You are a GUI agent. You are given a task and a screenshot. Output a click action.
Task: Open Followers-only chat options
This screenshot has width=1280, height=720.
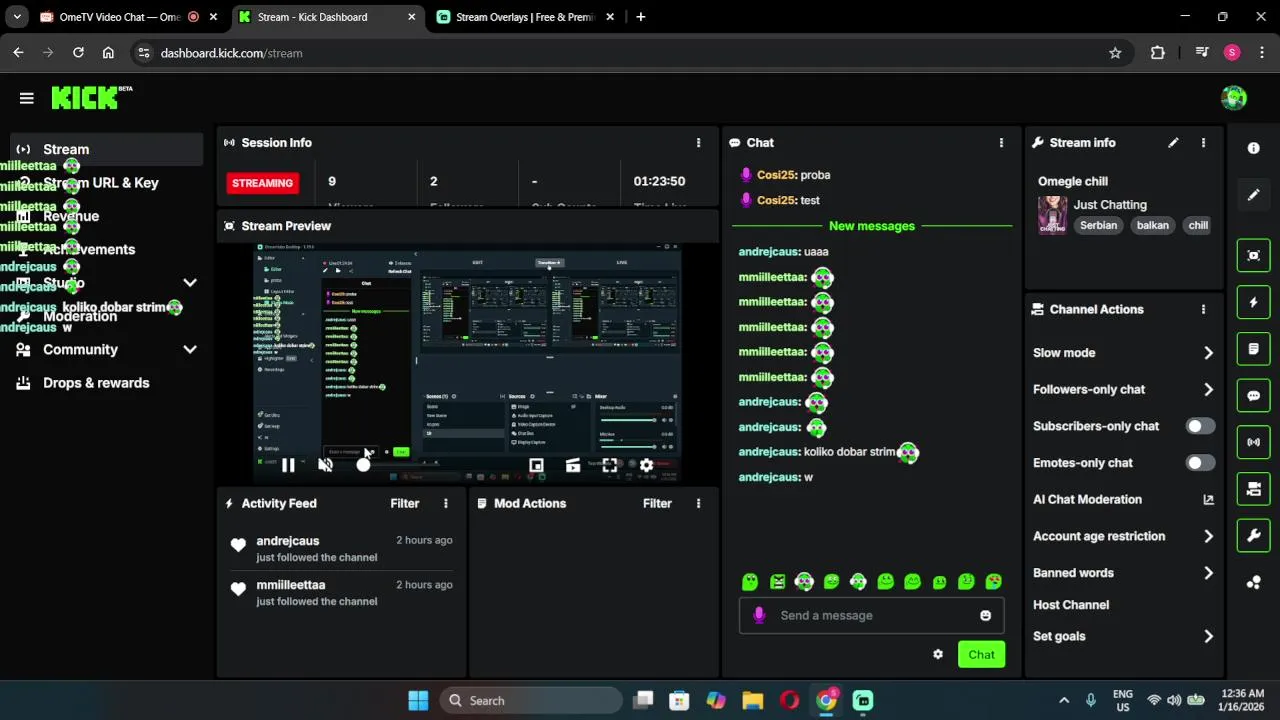(1122, 390)
